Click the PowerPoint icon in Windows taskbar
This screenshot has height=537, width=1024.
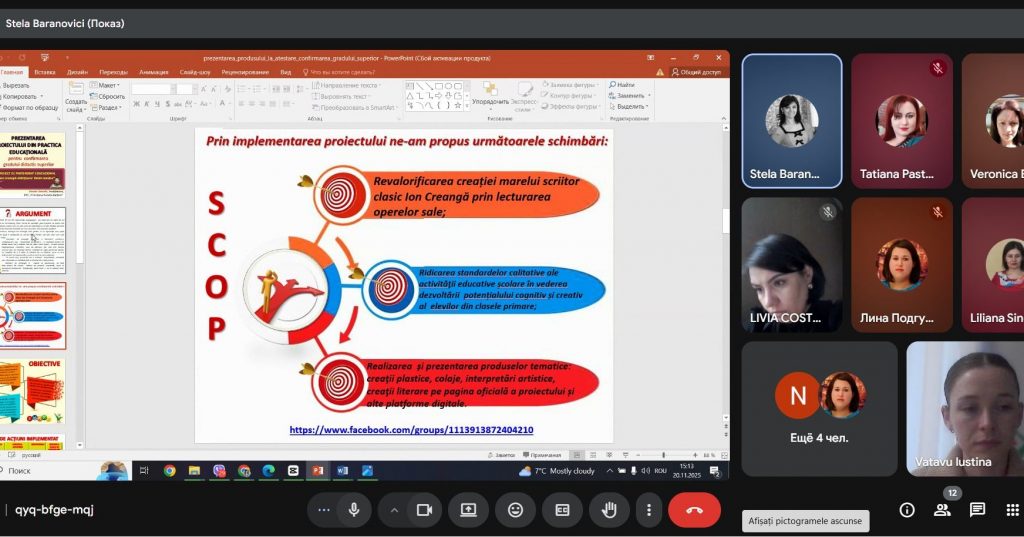coord(317,470)
